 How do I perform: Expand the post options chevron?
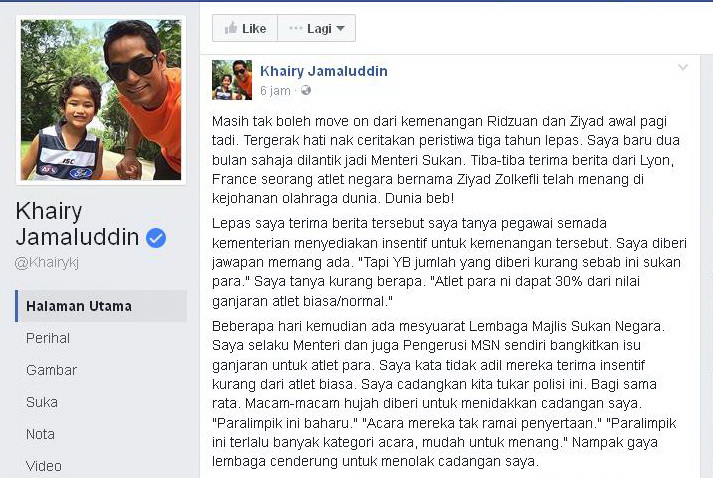click(683, 68)
